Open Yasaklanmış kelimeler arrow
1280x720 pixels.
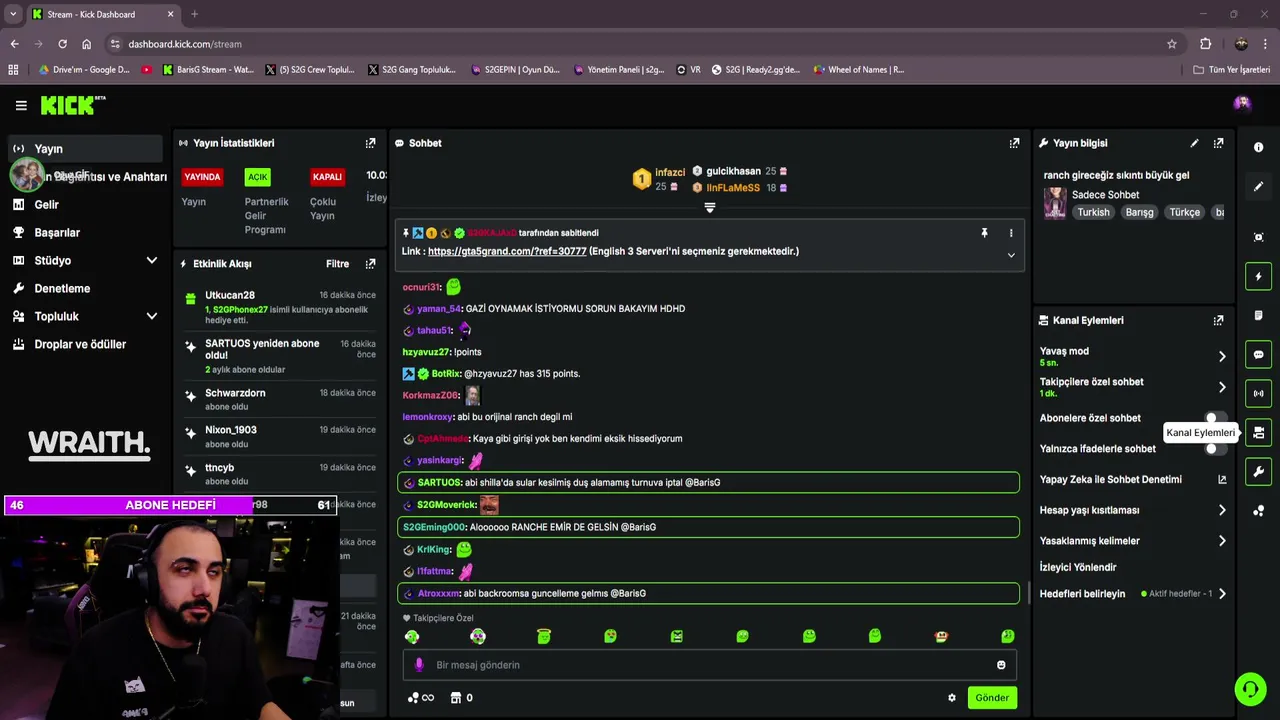tap(1221, 541)
